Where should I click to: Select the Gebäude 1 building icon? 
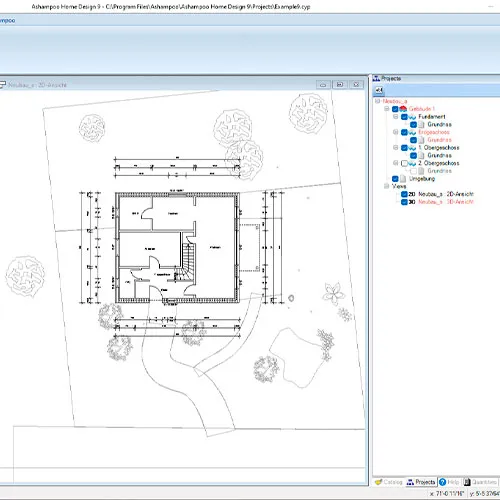tap(403, 109)
